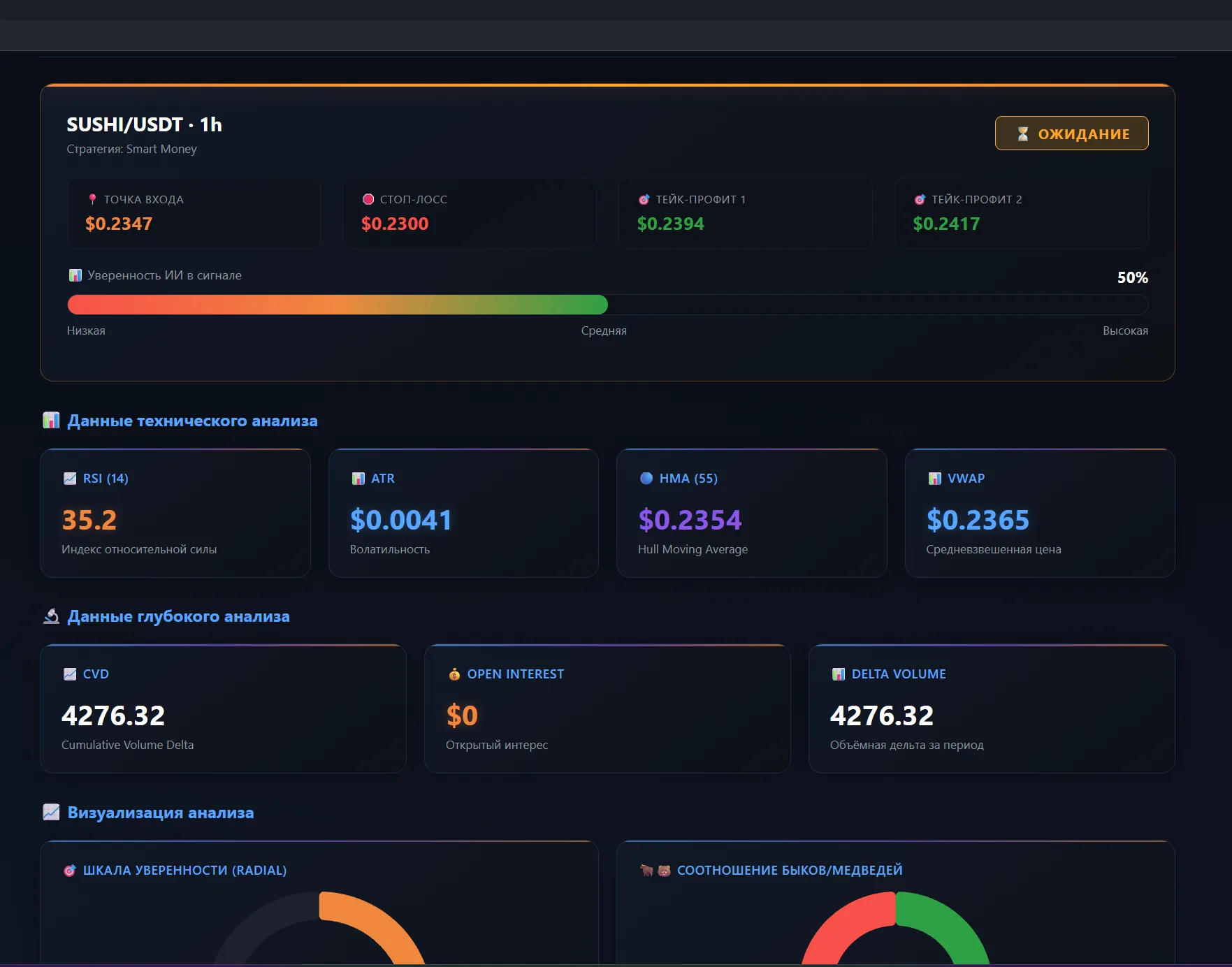1232x967 pixels.
Task: Click the chart icon beside RSI (14)
Action: [70, 479]
